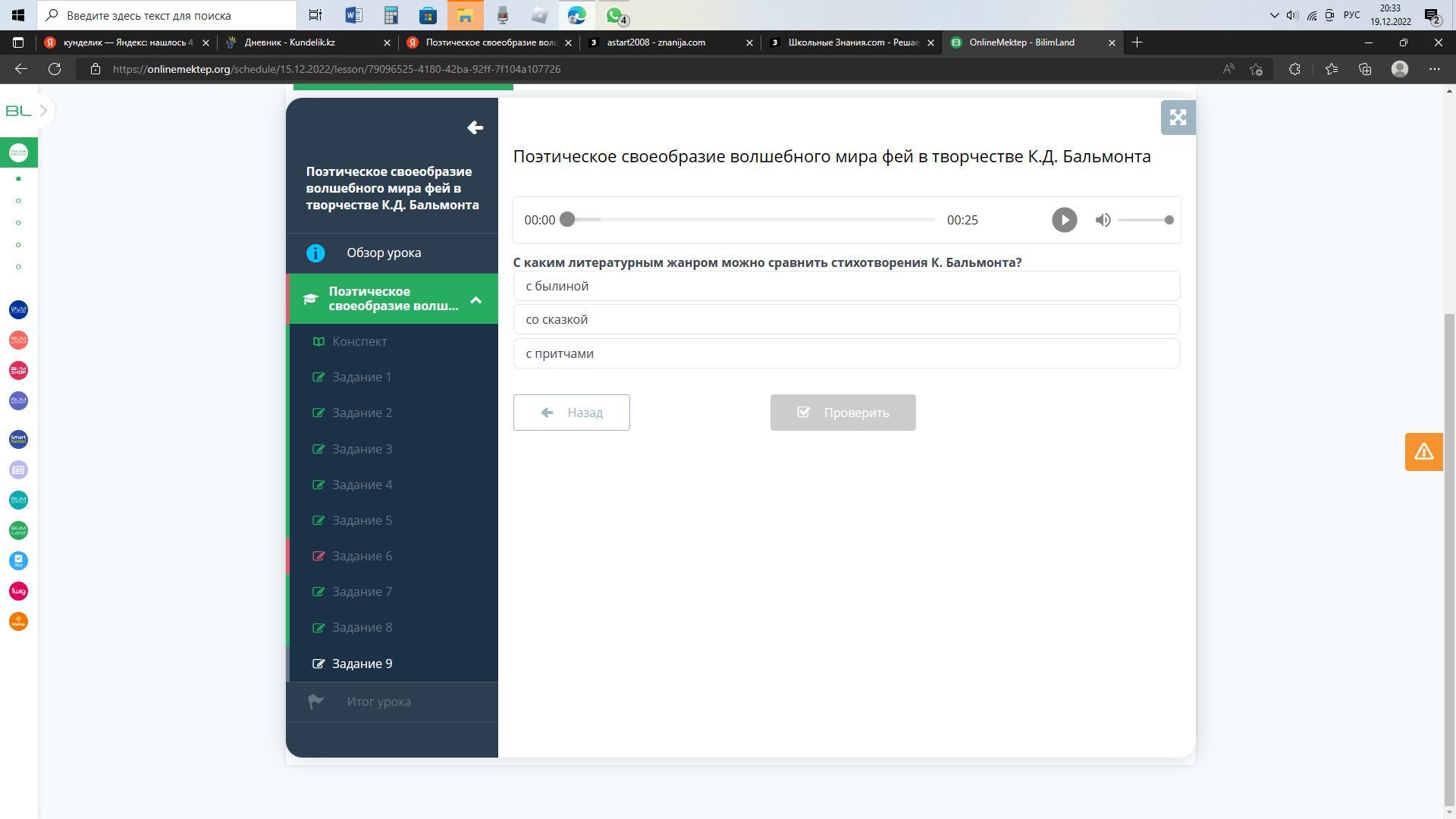Click the back arrow in lesson sidebar
The height and width of the screenshot is (819, 1456).
click(x=475, y=127)
